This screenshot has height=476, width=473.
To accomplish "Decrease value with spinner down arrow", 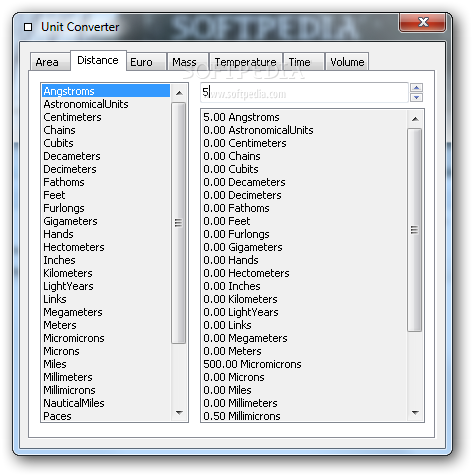I will tap(416, 98).
